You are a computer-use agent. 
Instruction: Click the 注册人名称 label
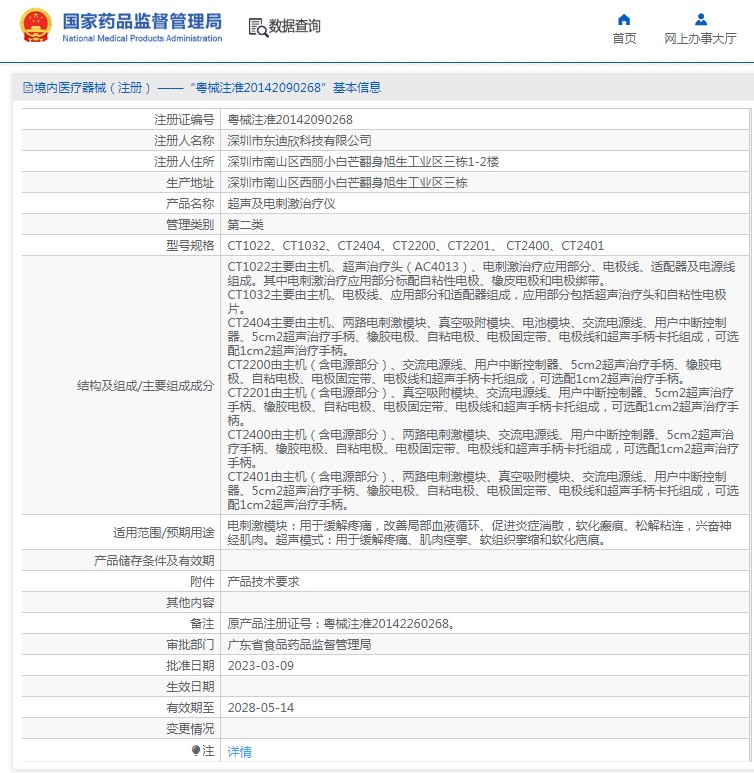tap(184, 141)
